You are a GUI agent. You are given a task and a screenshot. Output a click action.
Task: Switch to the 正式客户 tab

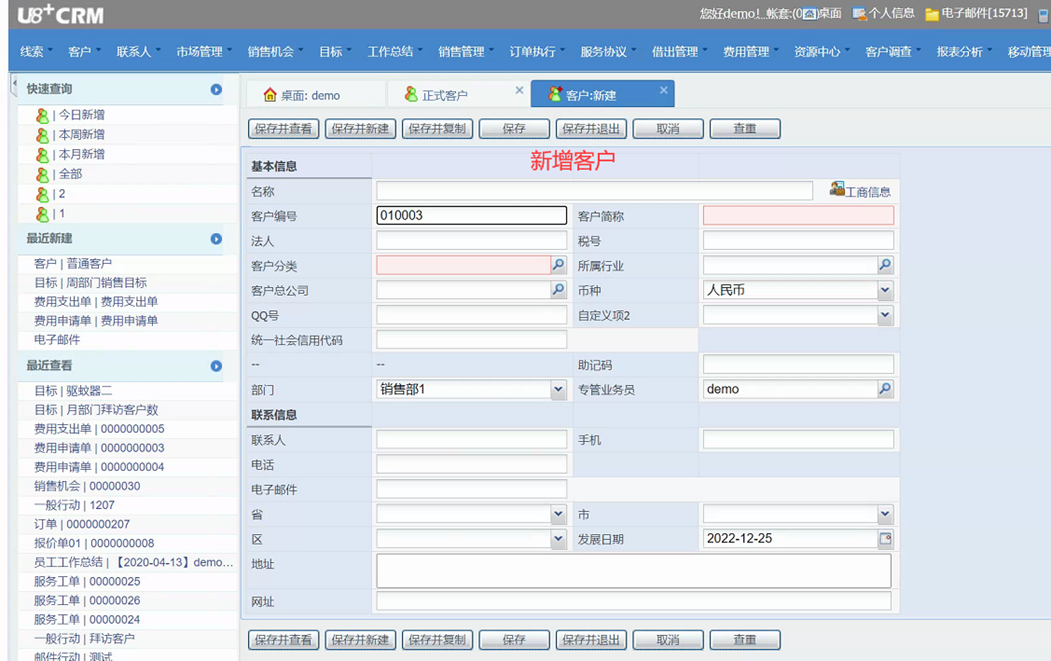click(458, 95)
